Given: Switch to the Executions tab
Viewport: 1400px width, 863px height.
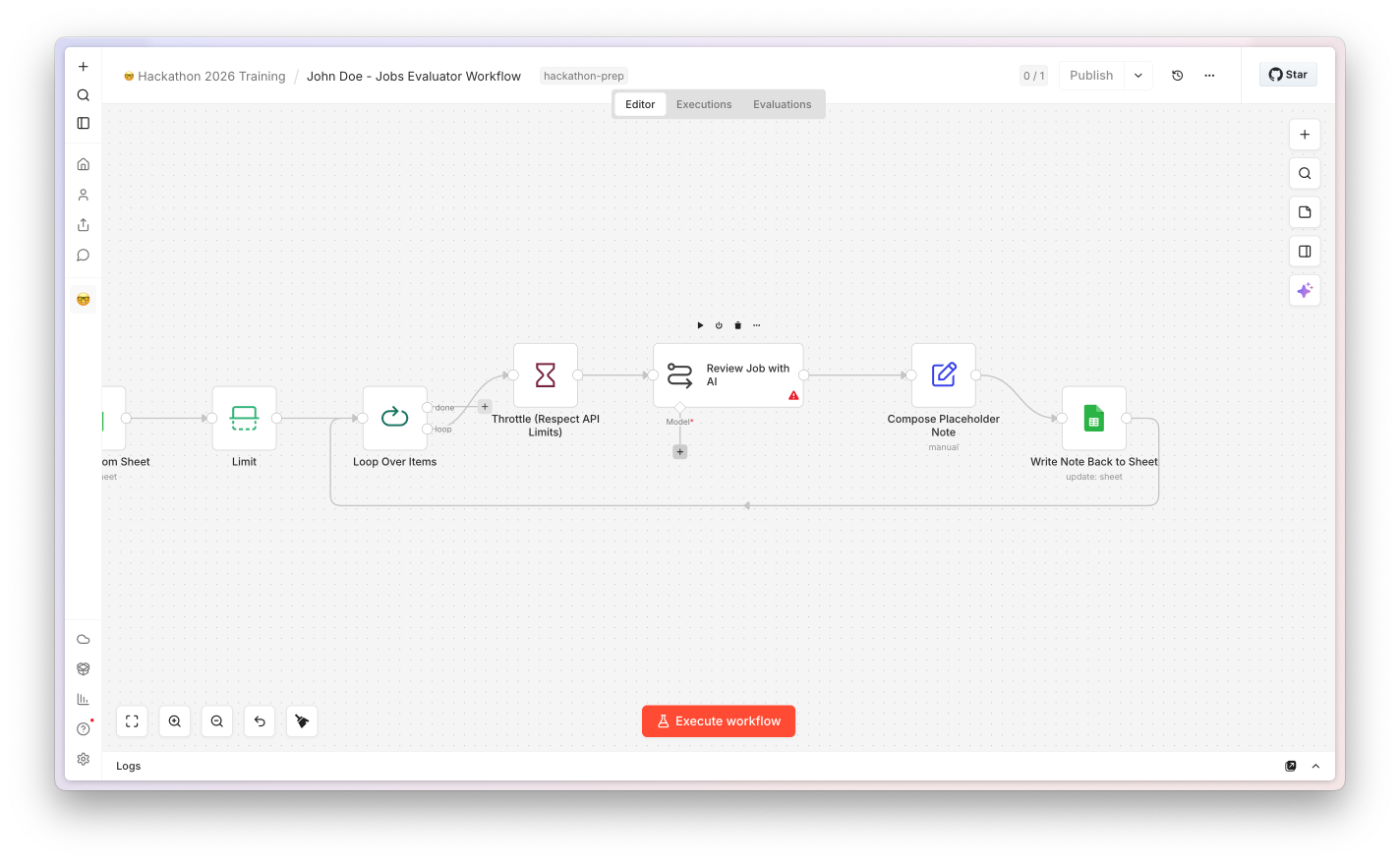Looking at the screenshot, I should [704, 104].
